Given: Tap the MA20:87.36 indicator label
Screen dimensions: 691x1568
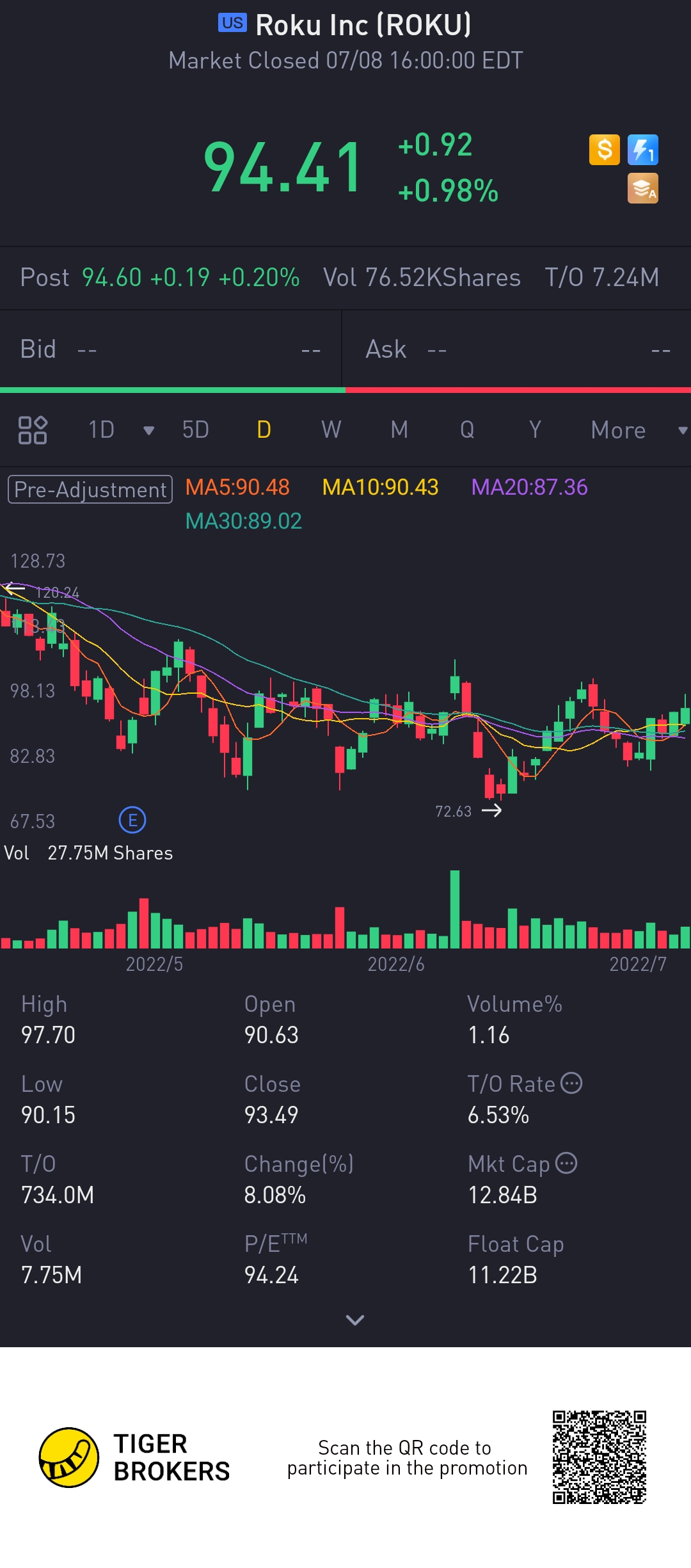Looking at the screenshot, I should [x=529, y=488].
